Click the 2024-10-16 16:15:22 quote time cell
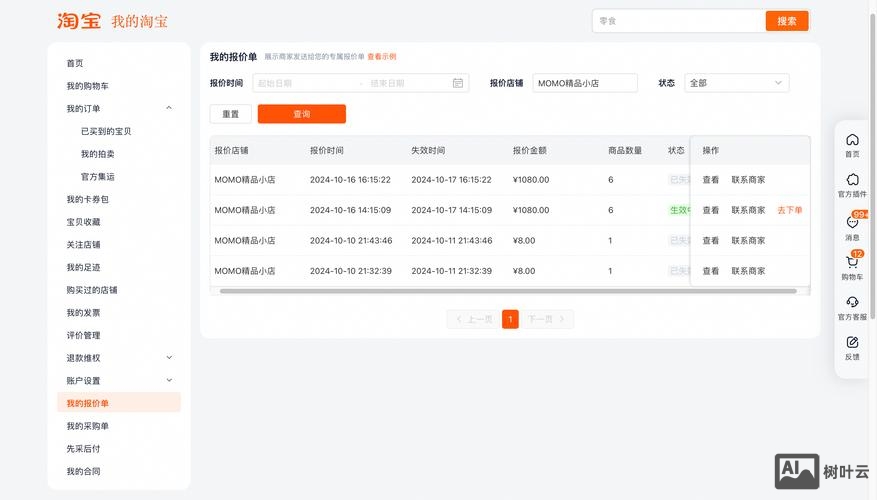 point(350,180)
